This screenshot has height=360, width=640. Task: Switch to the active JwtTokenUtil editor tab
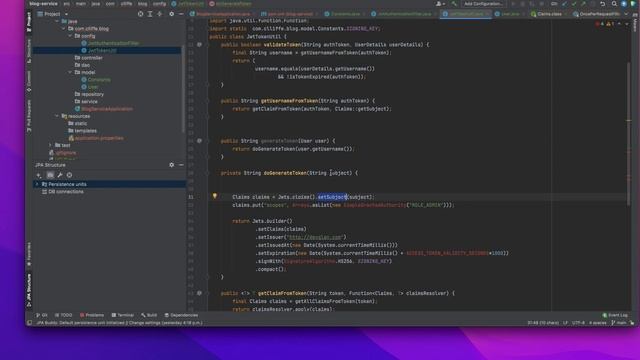pos(466,14)
